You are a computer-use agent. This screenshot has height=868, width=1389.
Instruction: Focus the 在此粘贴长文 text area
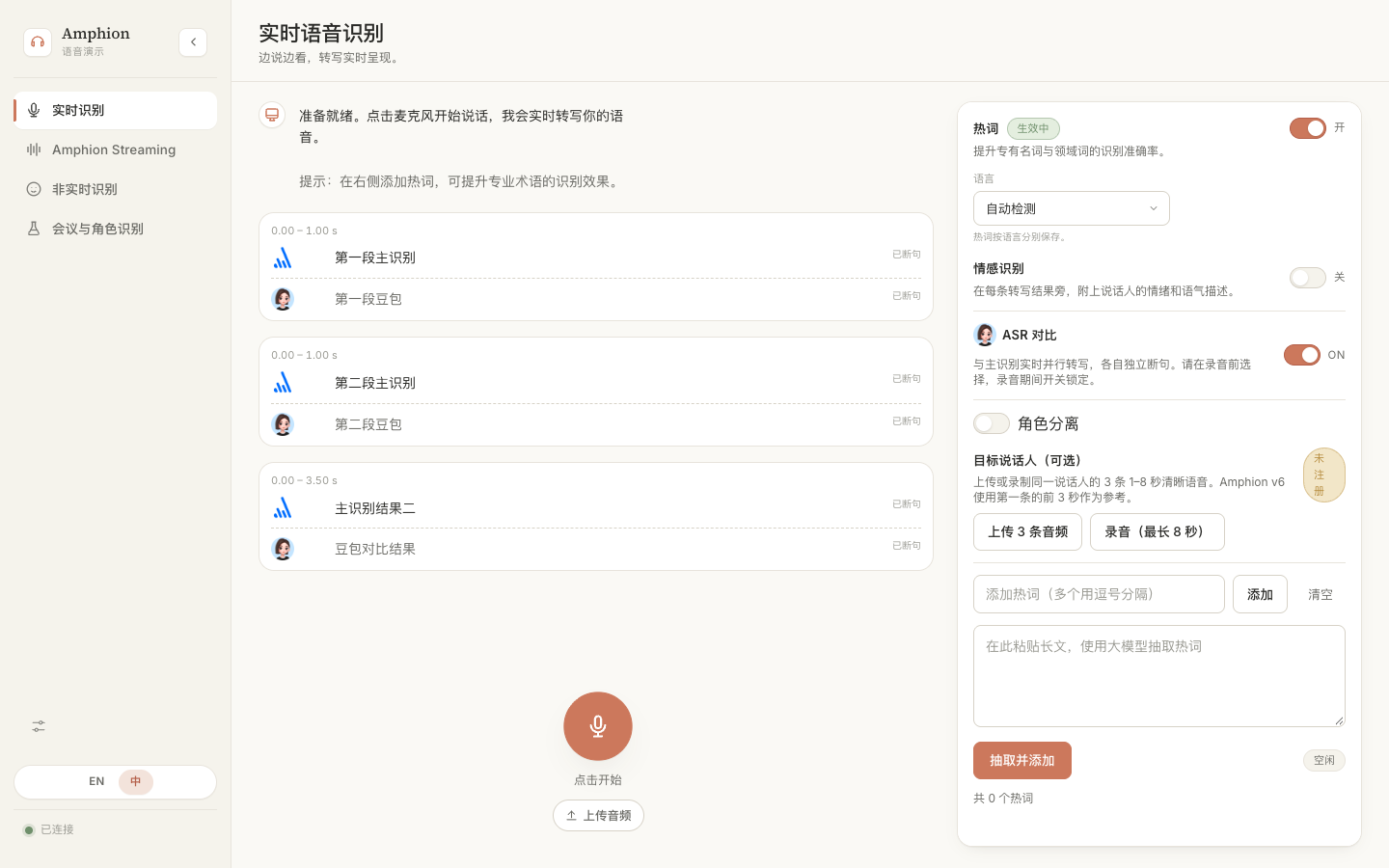tap(1159, 676)
